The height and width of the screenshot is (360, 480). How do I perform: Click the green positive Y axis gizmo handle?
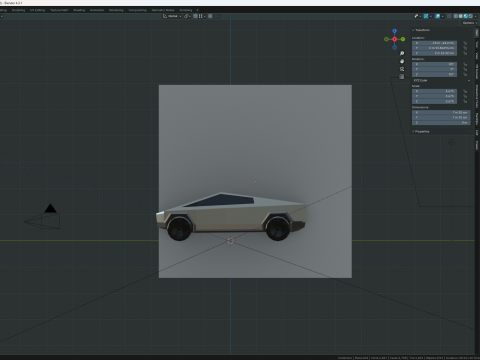coord(403,39)
